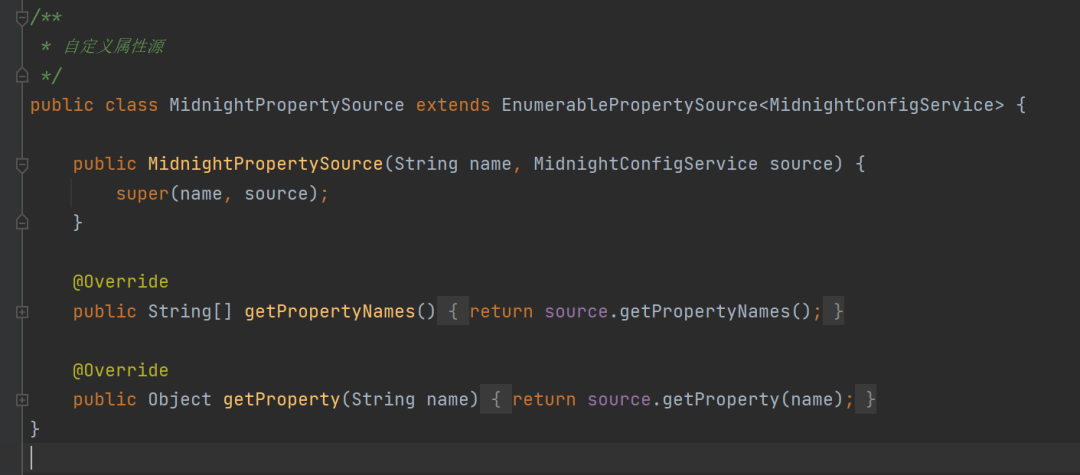Click the 'String[]' return type
Screen dimensions: 1080x475
191,312
